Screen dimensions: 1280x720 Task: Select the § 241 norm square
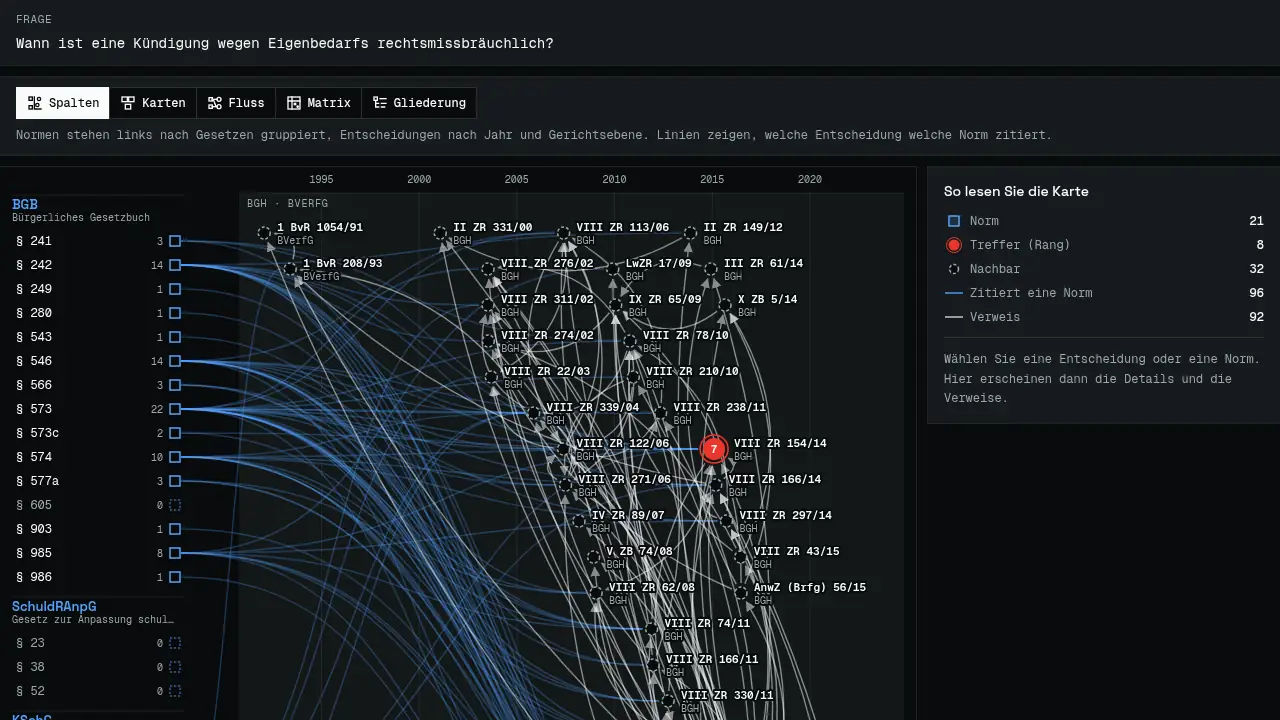click(x=175, y=241)
